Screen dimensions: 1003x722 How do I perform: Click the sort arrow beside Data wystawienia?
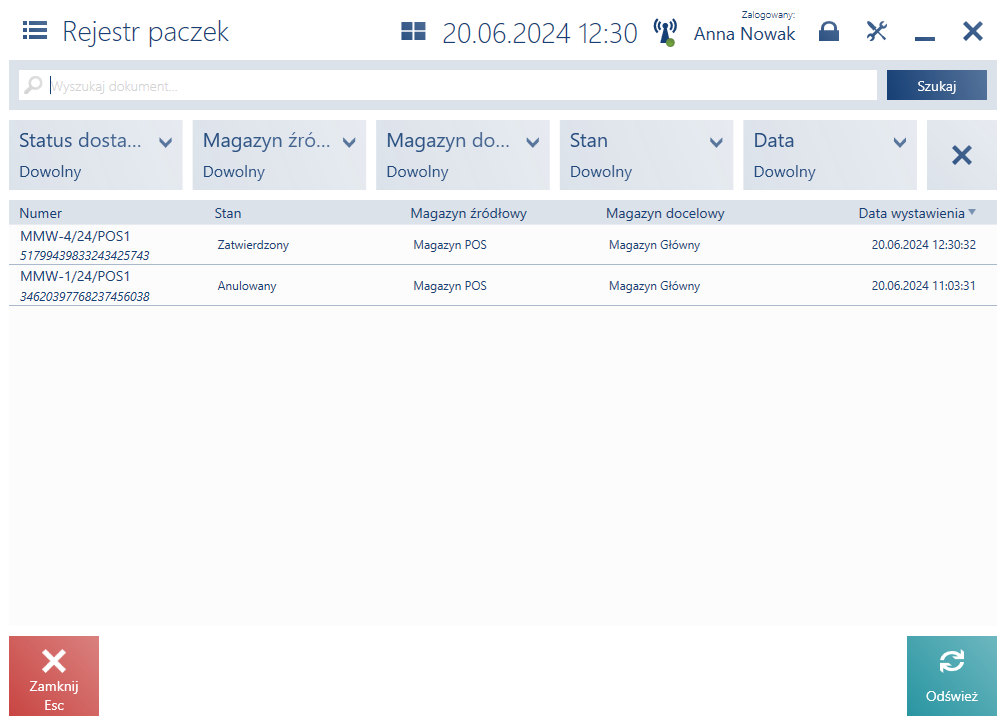pyautogui.click(x=972, y=212)
